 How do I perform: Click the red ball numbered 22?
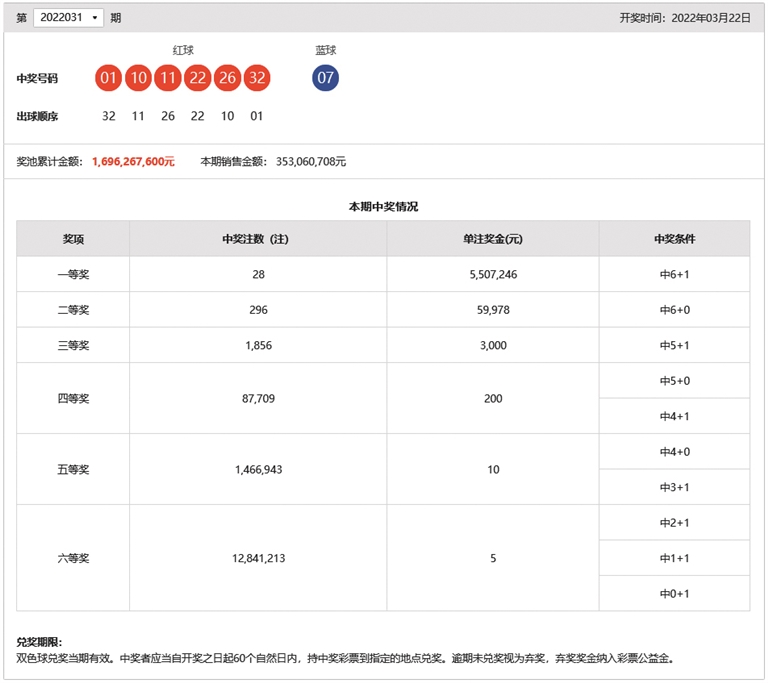197,78
